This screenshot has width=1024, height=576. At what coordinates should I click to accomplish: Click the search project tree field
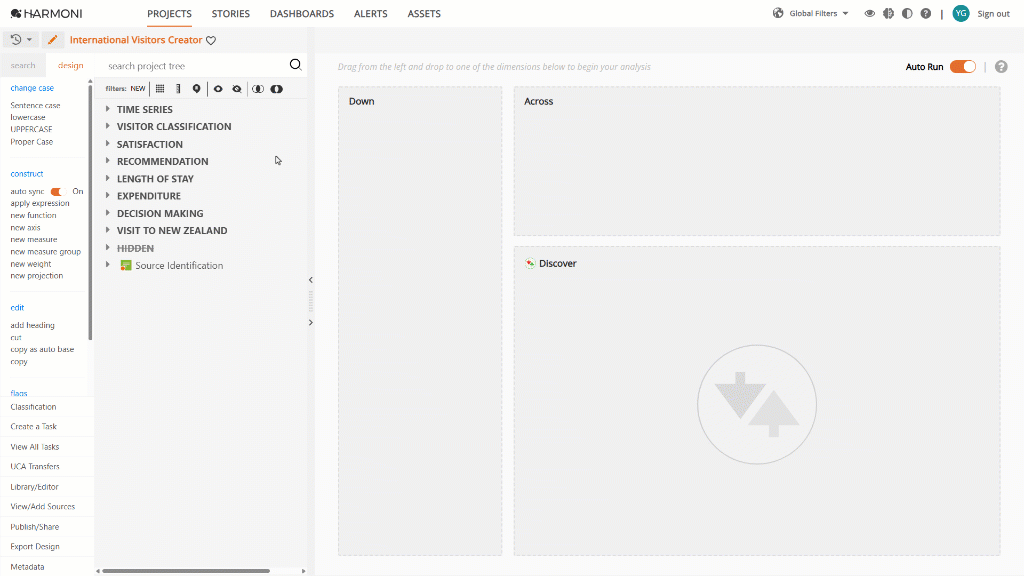tap(196, 65)
